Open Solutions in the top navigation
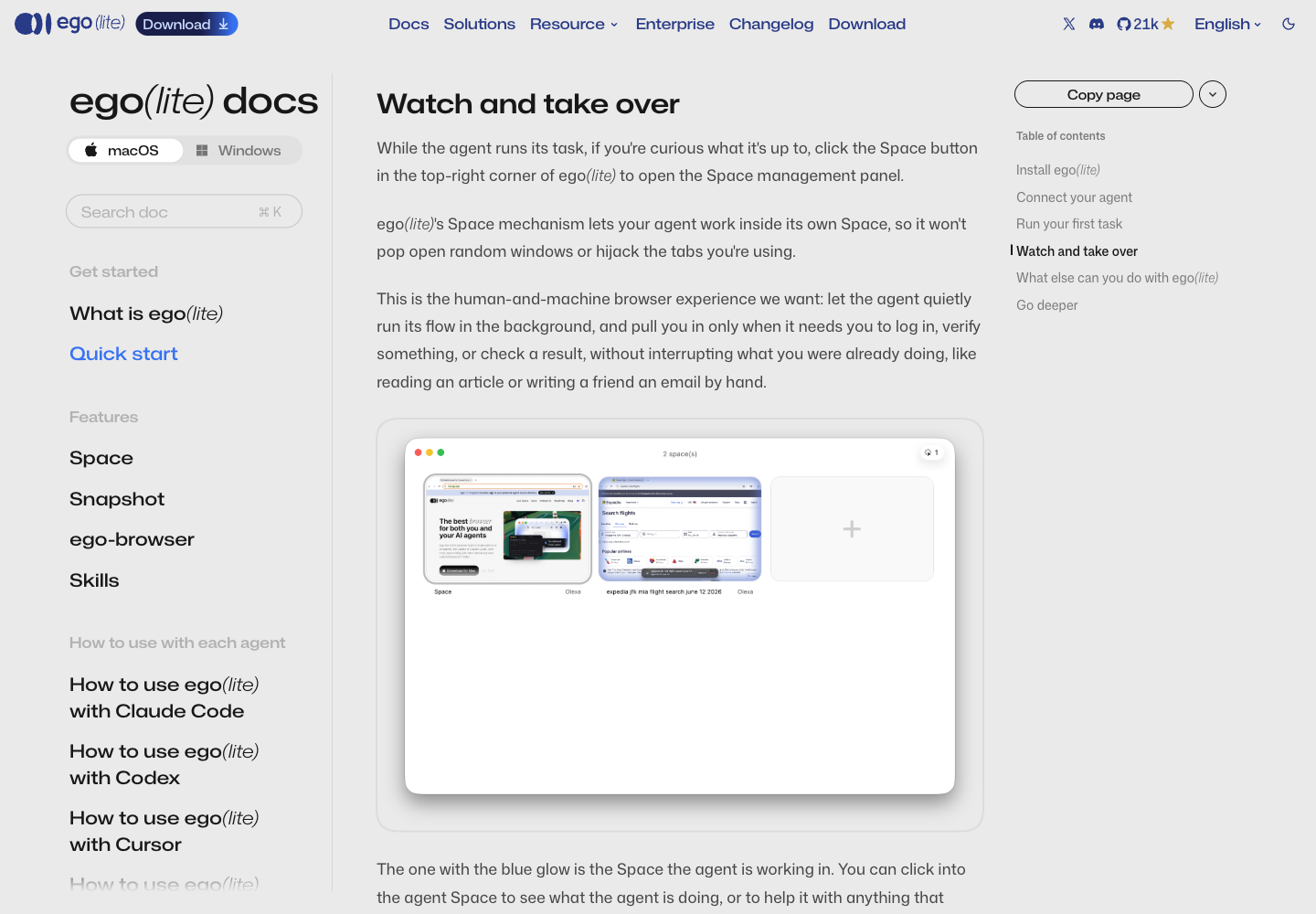 [x=480, y=24]
